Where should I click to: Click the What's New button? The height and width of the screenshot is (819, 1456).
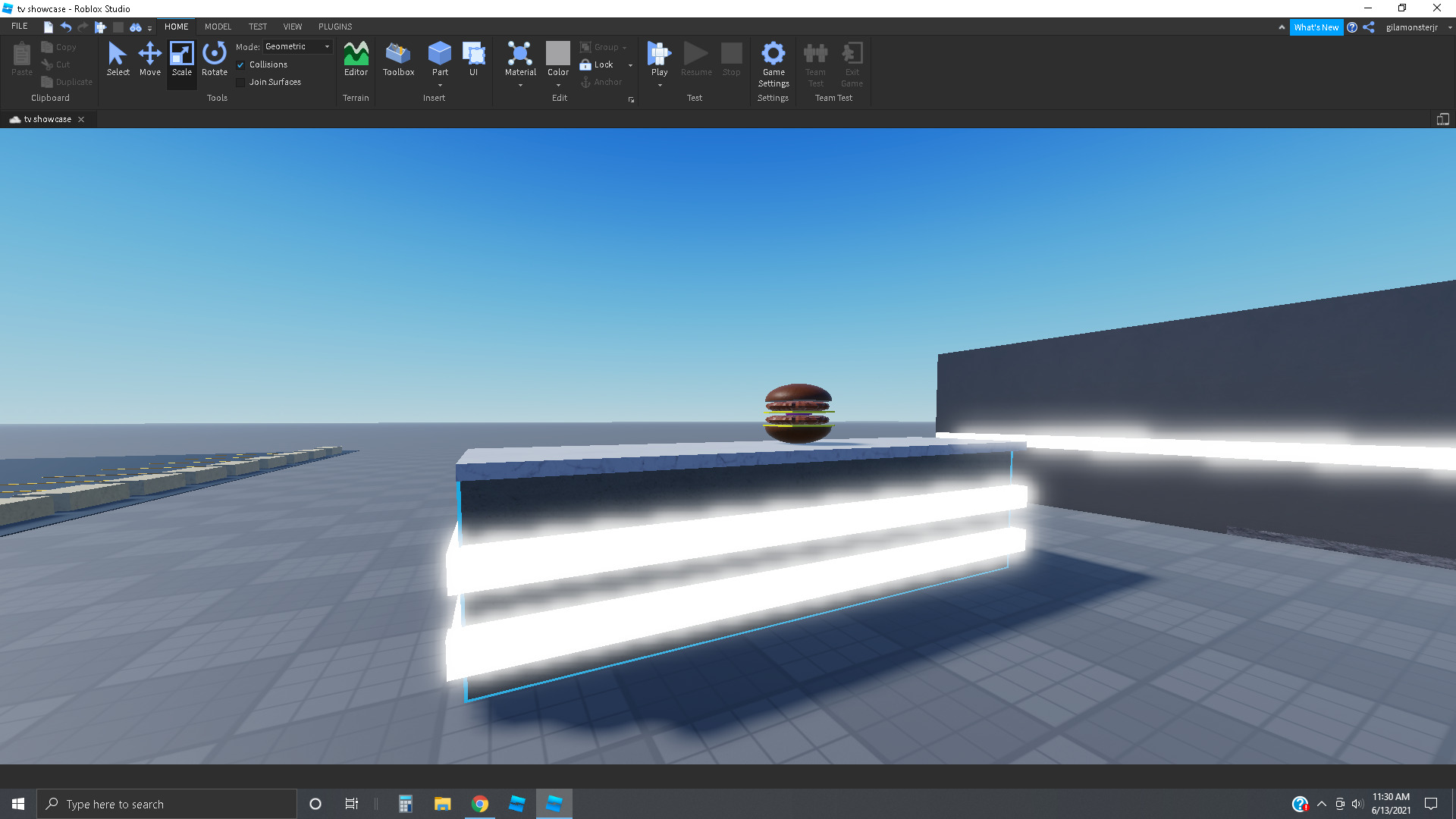tap(1316, 27)
